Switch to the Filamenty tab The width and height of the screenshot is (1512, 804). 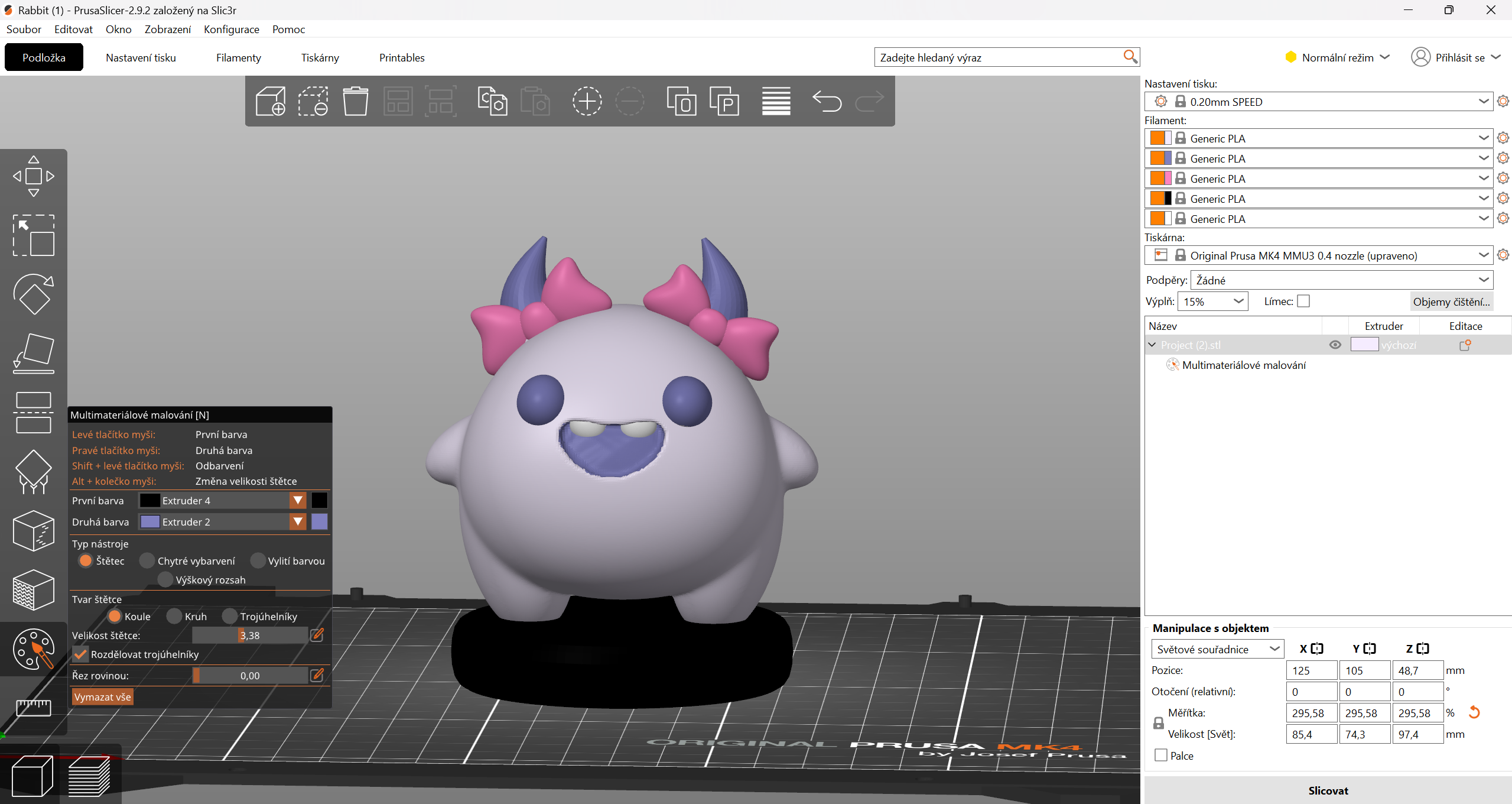pos(238,57)
